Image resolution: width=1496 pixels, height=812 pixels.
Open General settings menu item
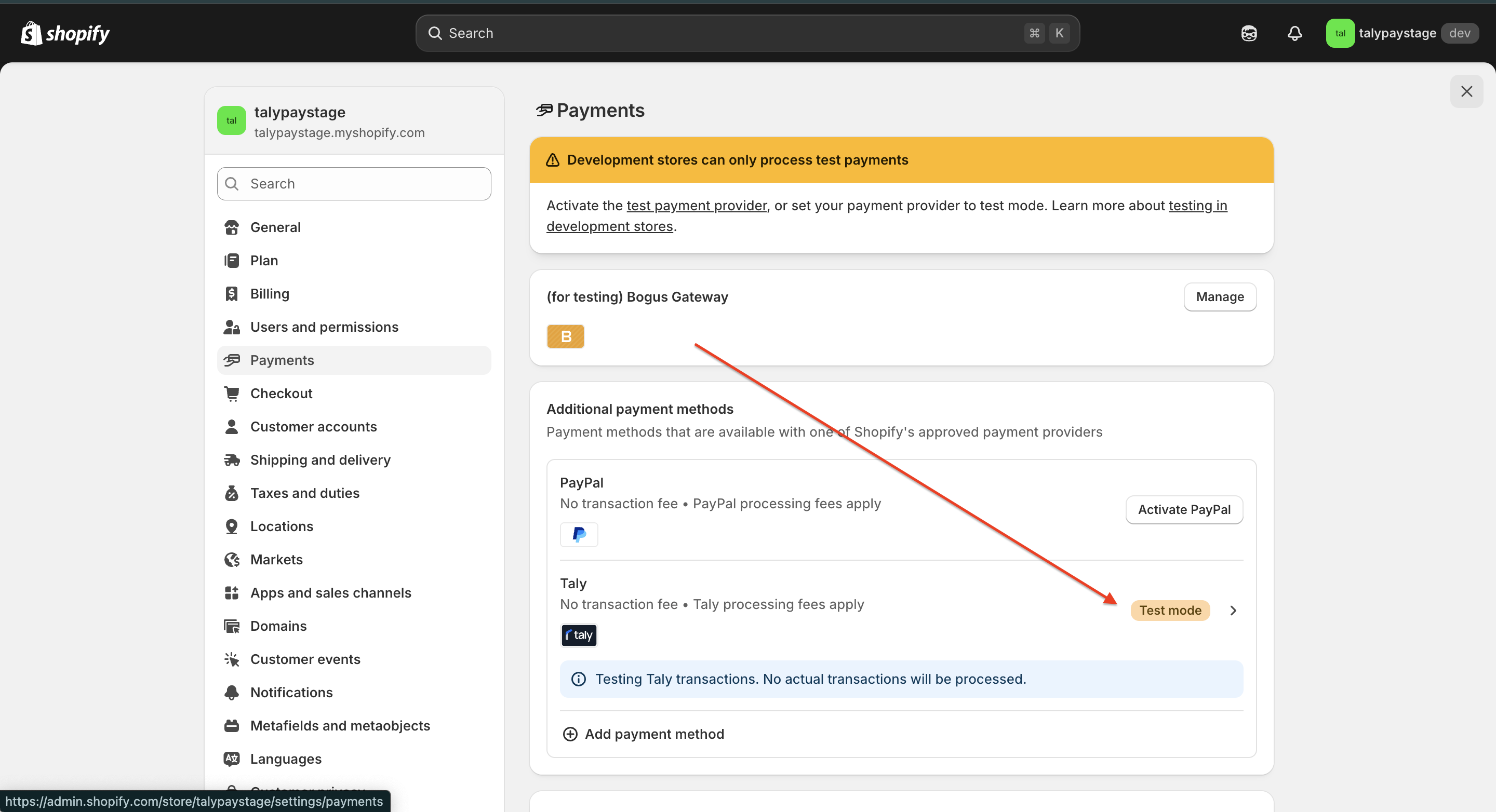[275, 227]
